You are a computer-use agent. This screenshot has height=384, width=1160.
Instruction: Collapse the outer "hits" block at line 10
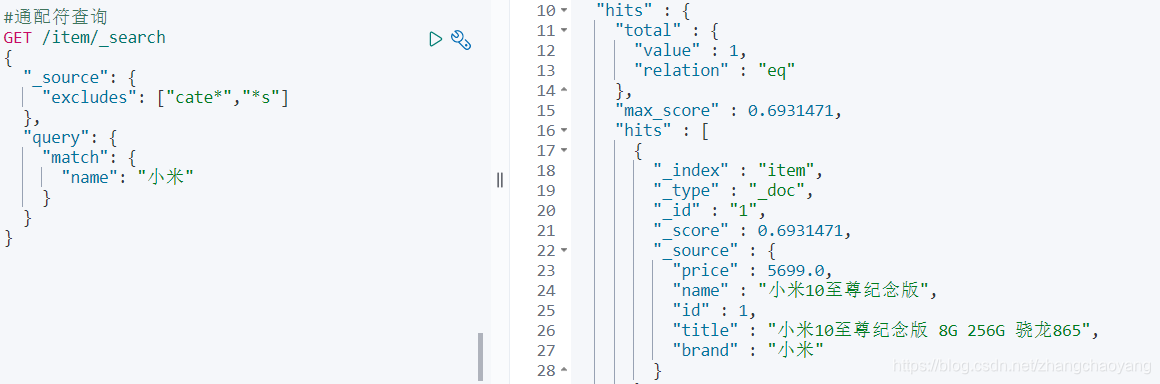tap(564, 11)
